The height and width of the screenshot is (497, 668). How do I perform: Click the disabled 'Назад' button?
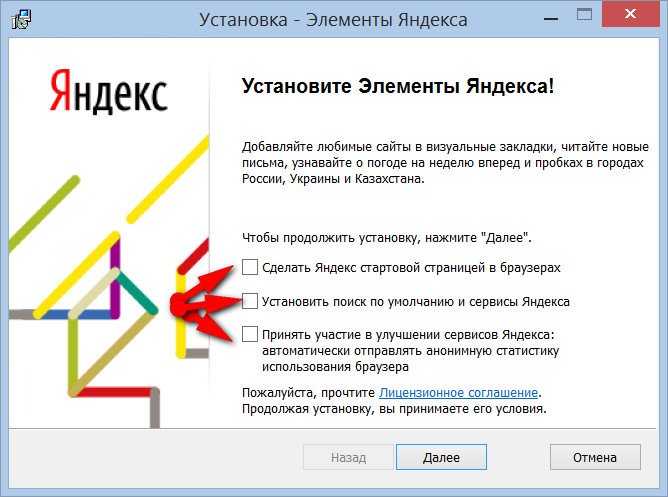tap(348, 457)
